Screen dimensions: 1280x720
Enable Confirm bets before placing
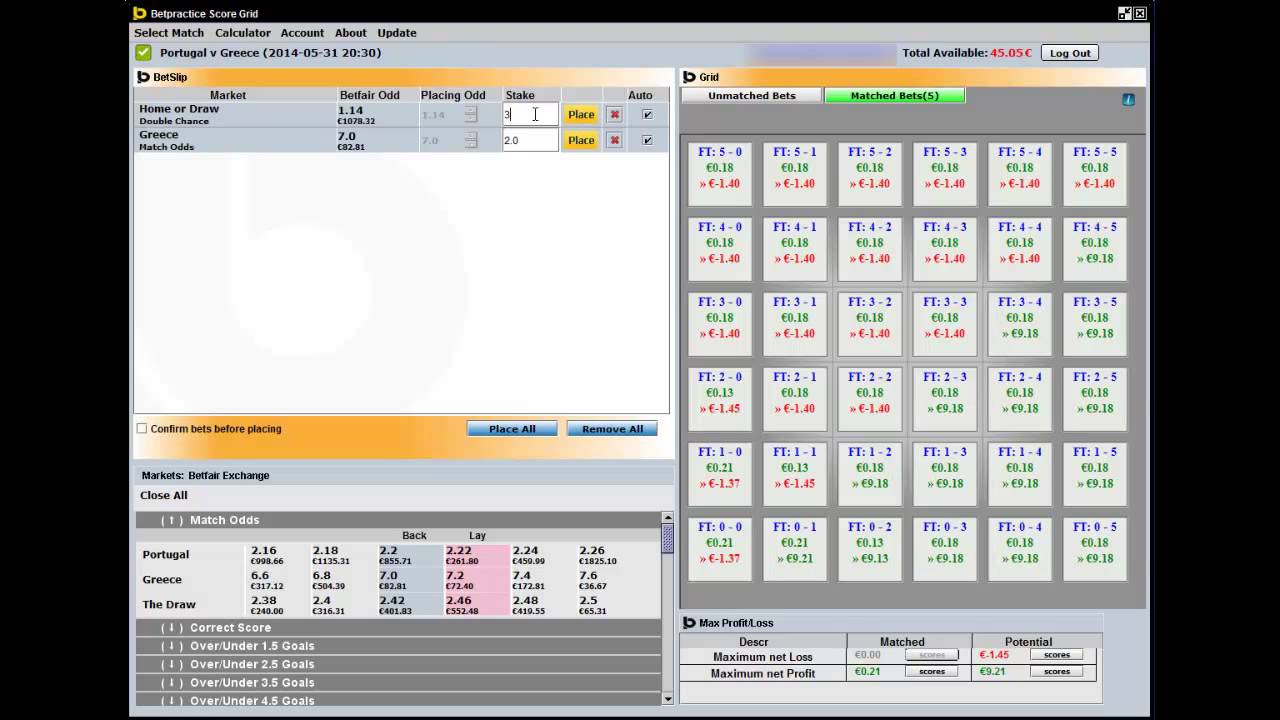coord(142,429)
